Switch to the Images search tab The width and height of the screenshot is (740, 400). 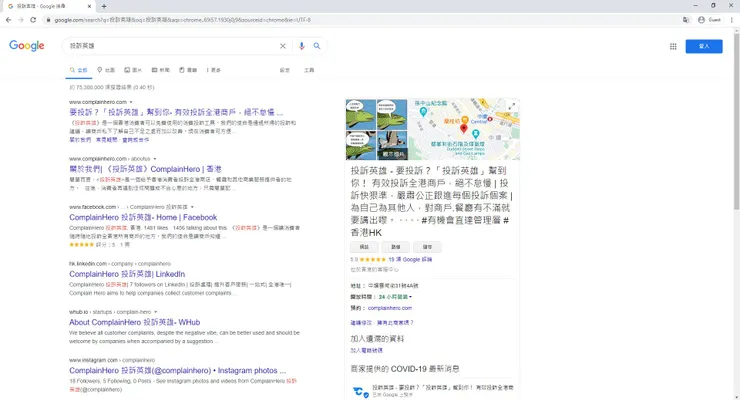pyautogui.click(x=133, y=70)
